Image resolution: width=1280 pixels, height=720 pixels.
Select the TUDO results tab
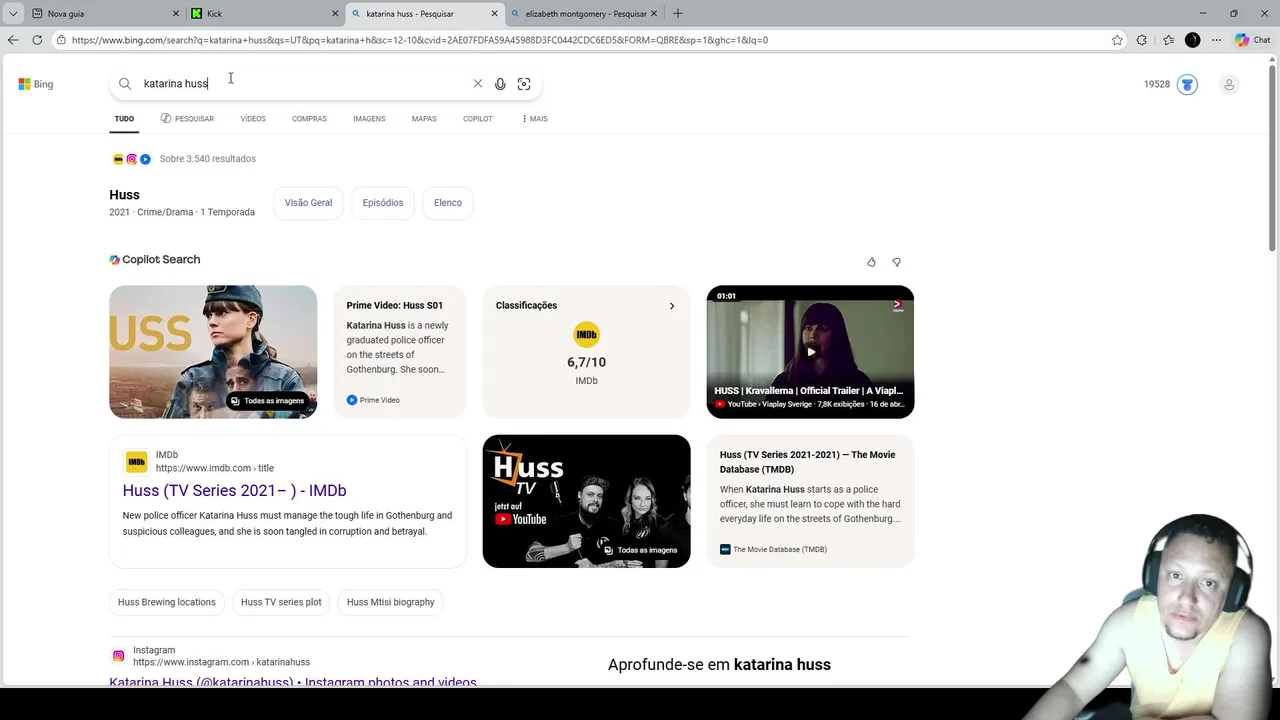pyautogui.click(x=124, y=119)
